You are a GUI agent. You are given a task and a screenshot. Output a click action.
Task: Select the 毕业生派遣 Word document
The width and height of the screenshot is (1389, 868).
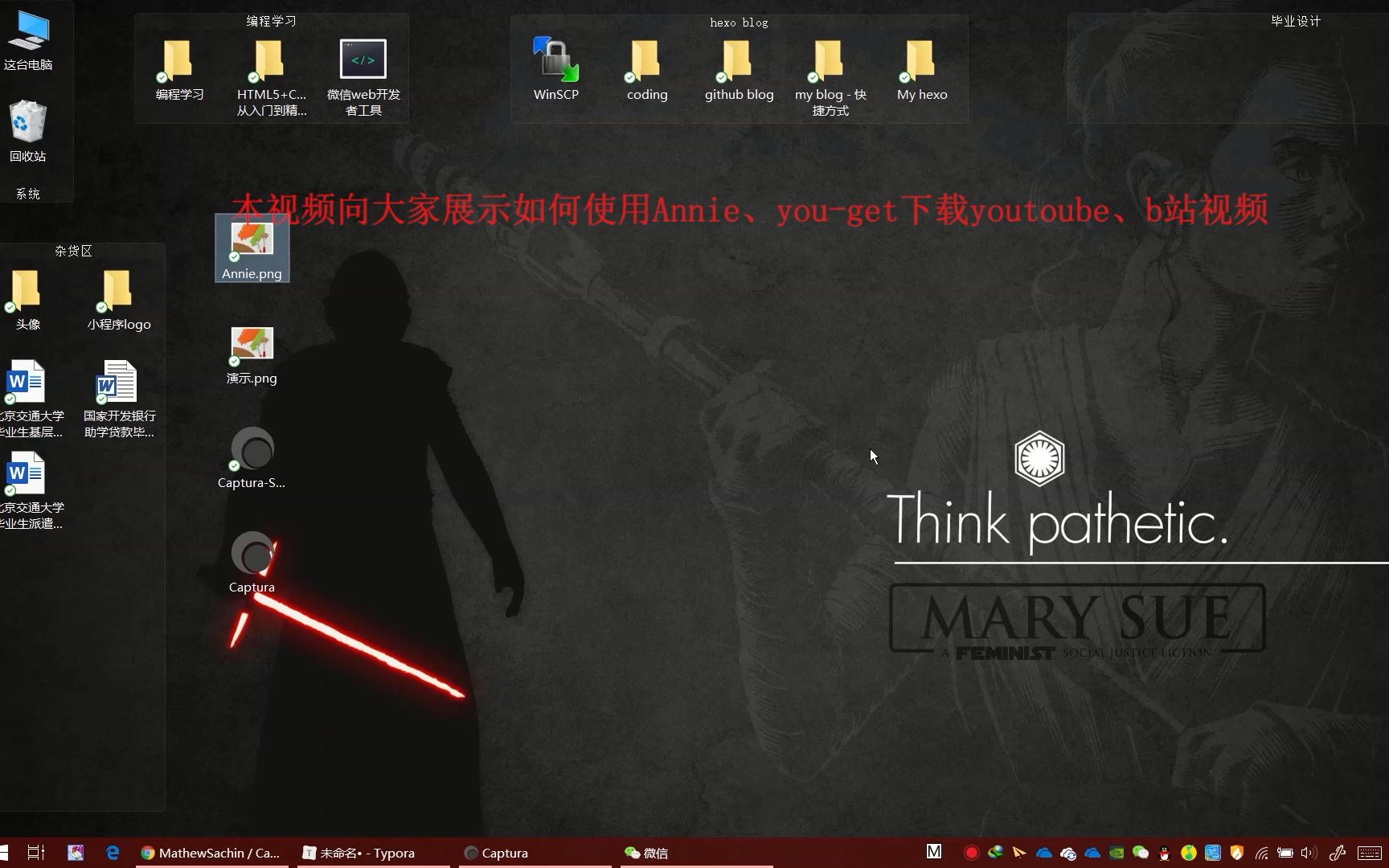coord(31,490)
